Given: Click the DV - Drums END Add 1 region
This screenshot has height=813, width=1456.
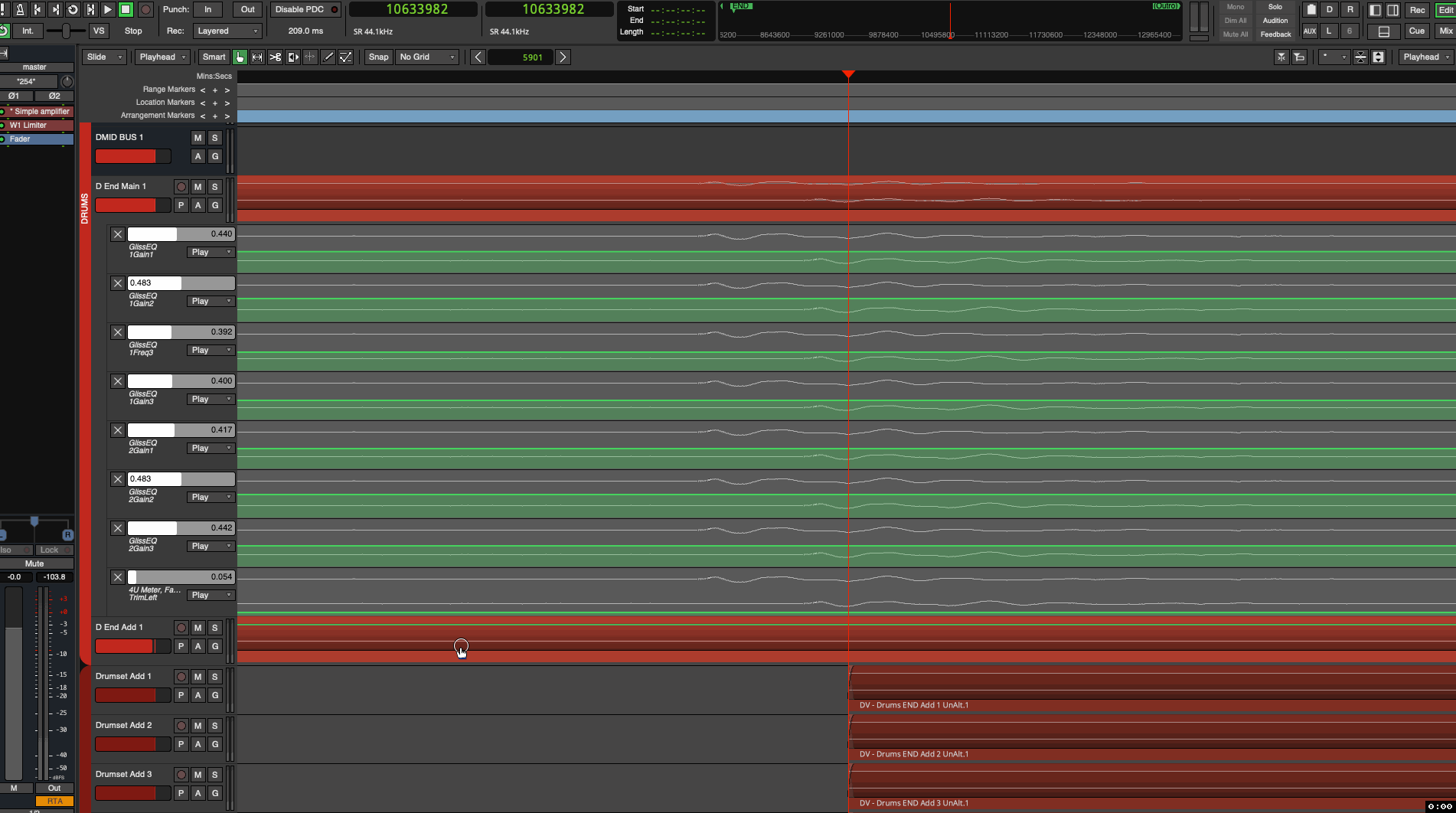Looking at the screenshot, I should point(1148,689).
